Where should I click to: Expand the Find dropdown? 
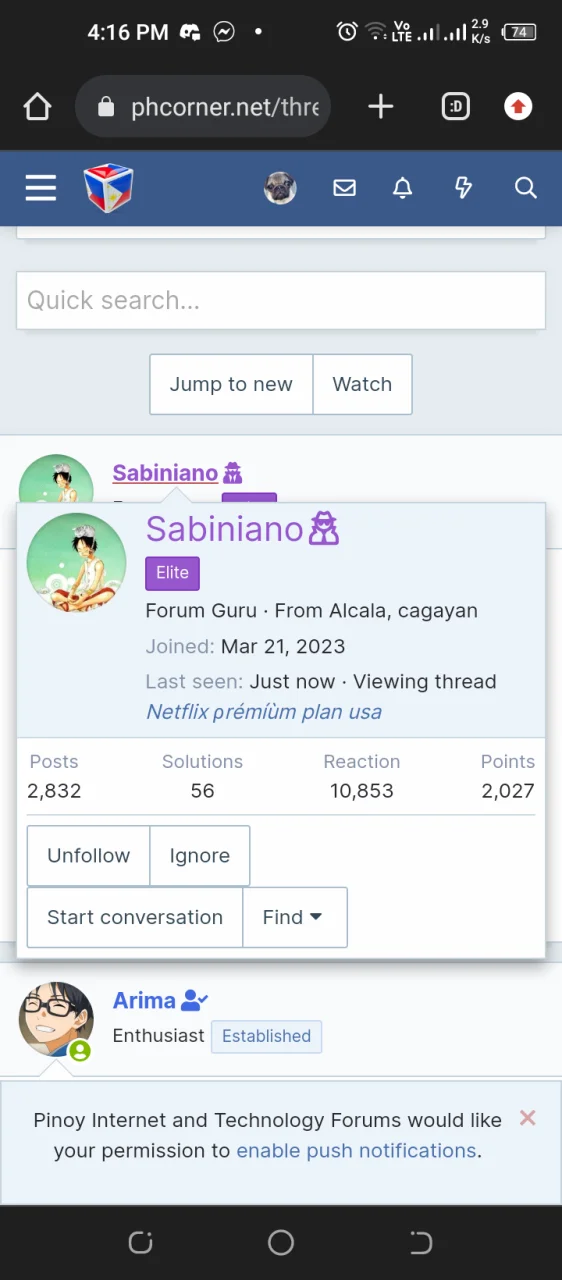(x=294, y=917)
